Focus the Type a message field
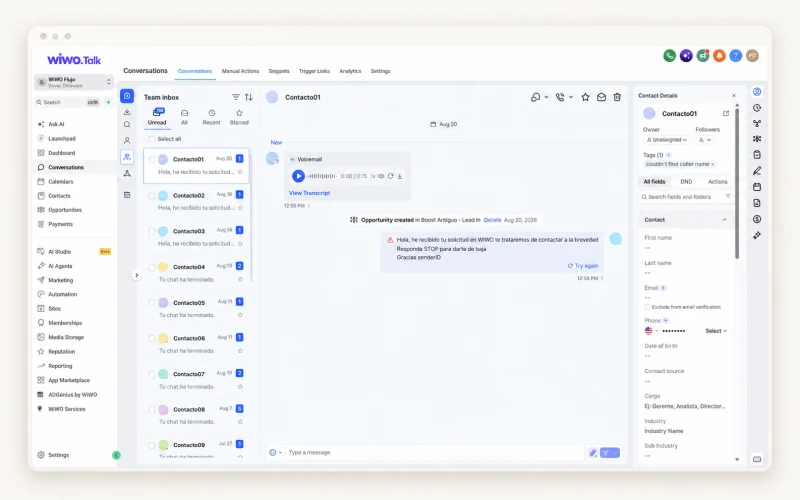 [x=435, y=453]
